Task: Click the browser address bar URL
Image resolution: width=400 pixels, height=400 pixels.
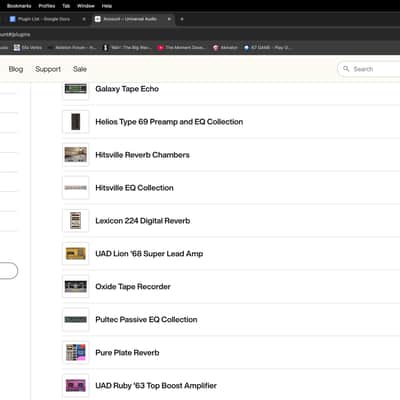Action: click(x=15, y=34)
